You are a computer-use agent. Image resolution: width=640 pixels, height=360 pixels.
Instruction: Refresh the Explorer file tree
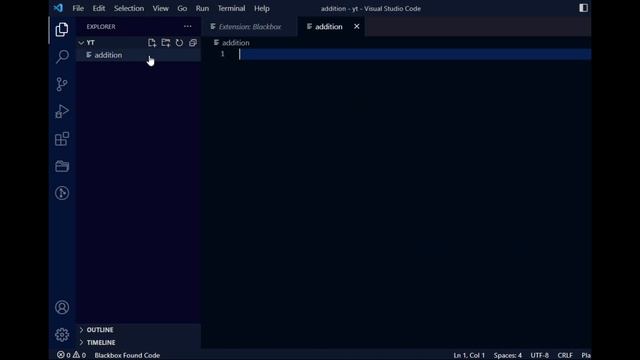[x=179, y=42]
